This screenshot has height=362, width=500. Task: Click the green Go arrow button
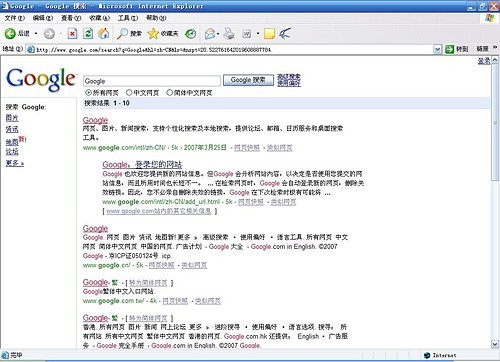[x=450, y=49]
